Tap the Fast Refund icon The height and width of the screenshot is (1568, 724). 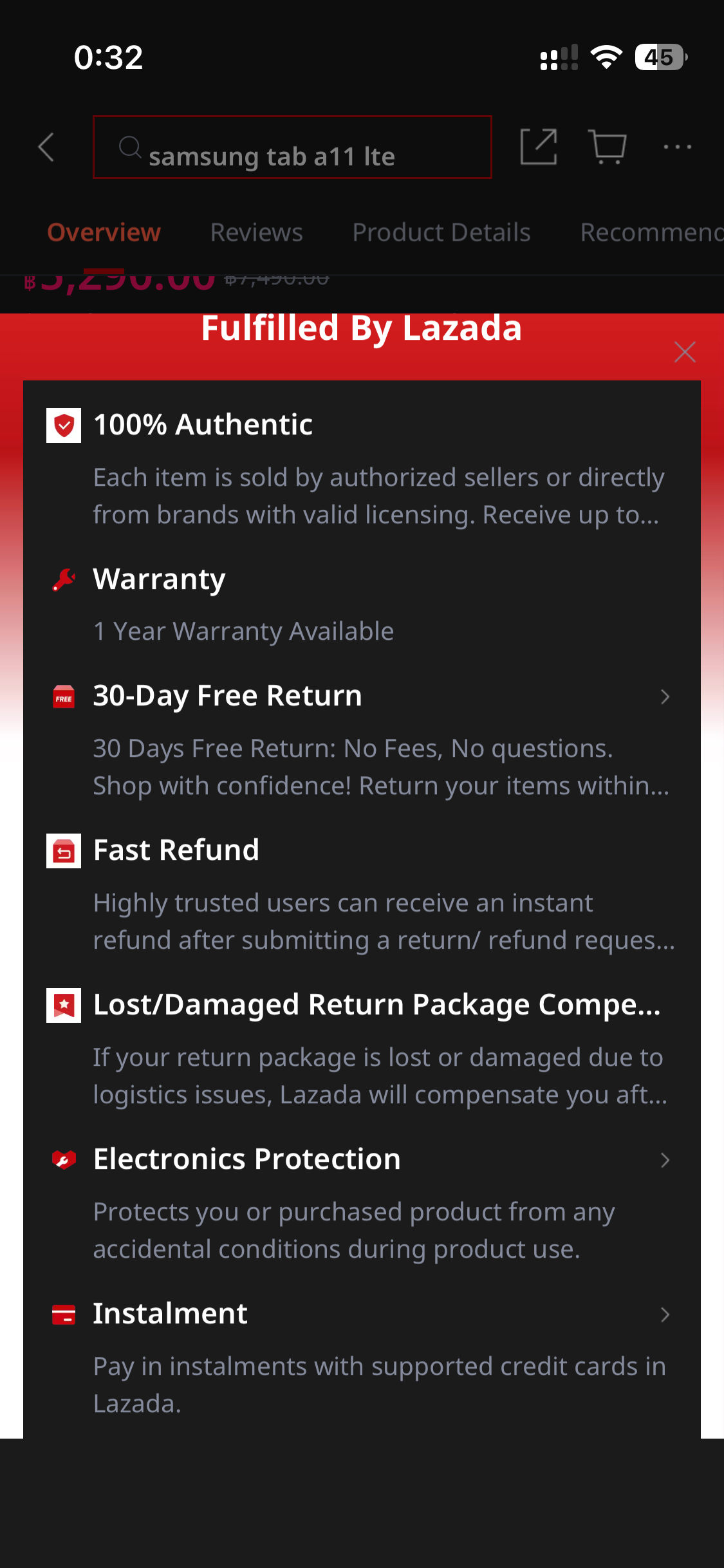coord(64,851)
